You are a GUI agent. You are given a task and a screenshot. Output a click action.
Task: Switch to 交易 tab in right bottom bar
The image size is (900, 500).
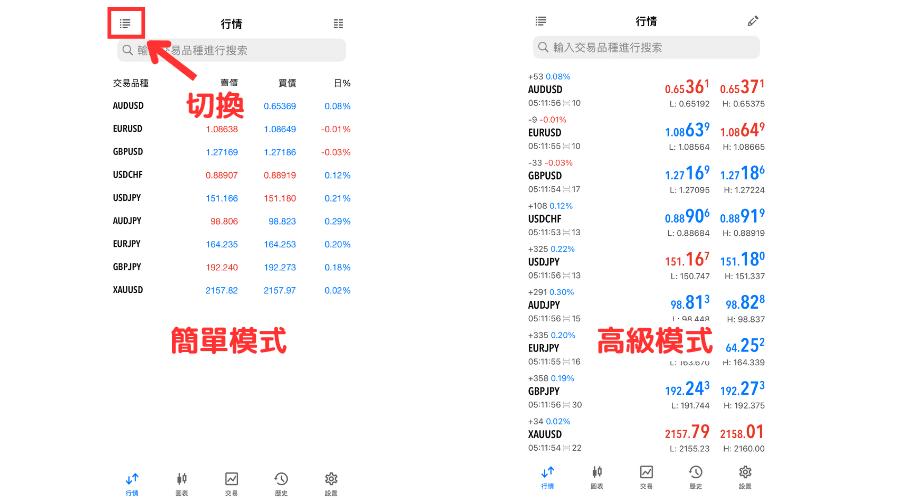pos(647,476)
